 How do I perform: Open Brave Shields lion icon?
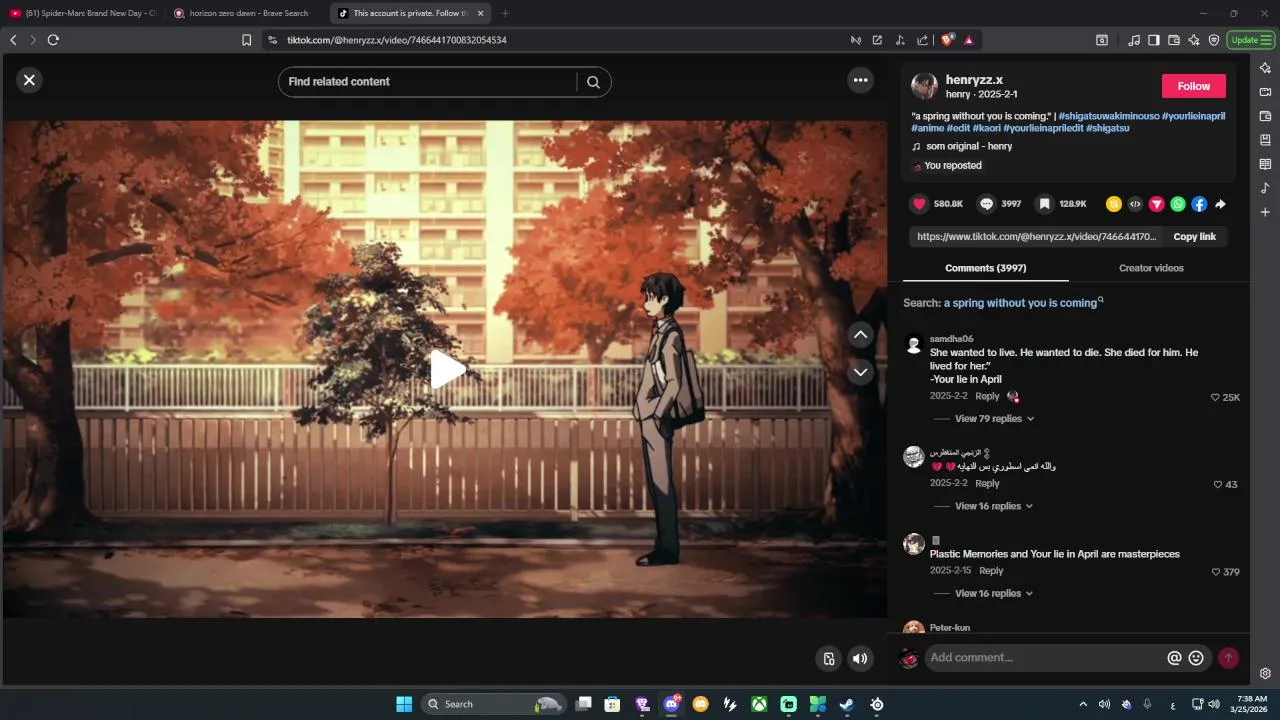point(946,40)
